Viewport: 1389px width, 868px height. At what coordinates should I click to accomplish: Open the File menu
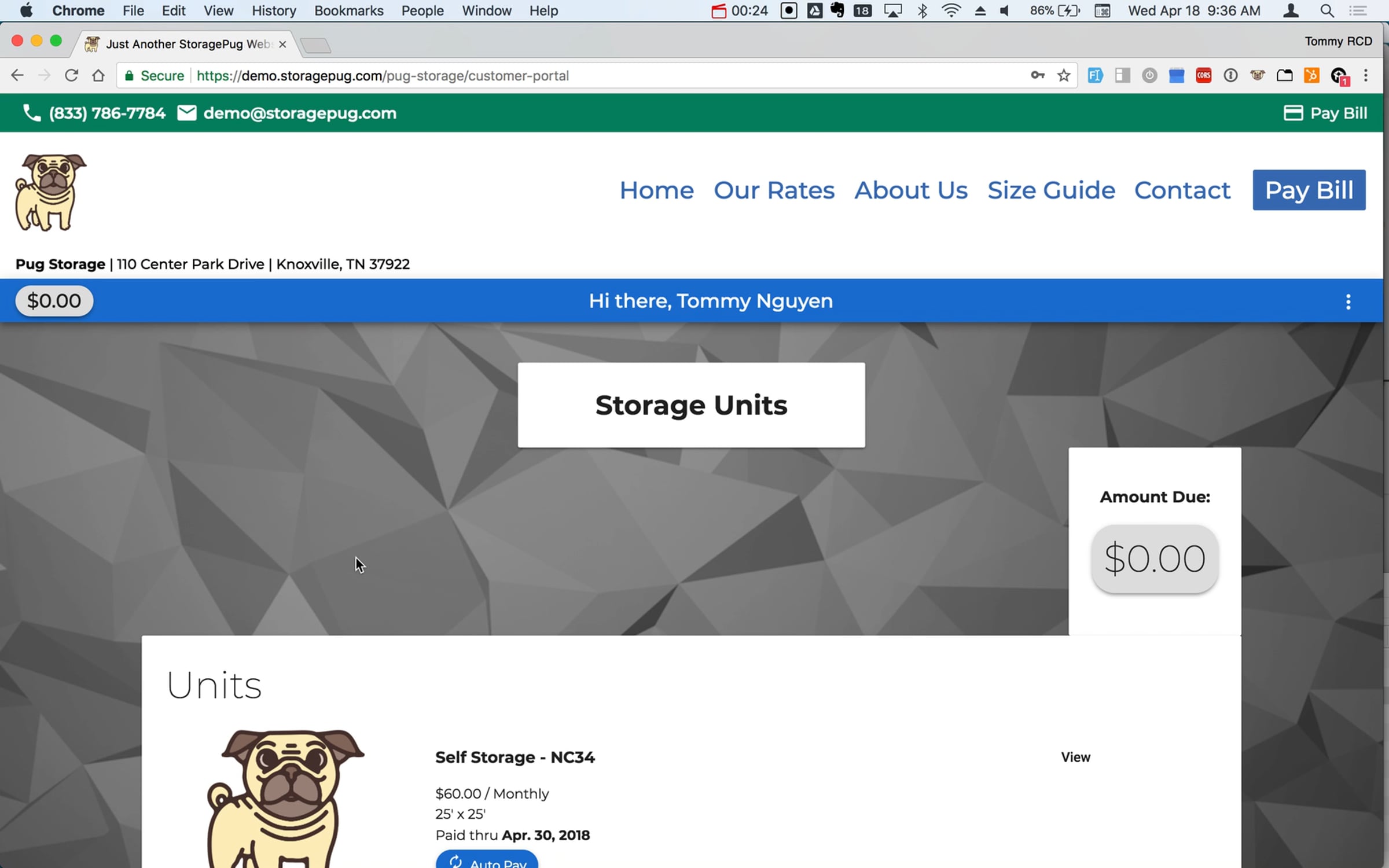[x=133, y=10]
